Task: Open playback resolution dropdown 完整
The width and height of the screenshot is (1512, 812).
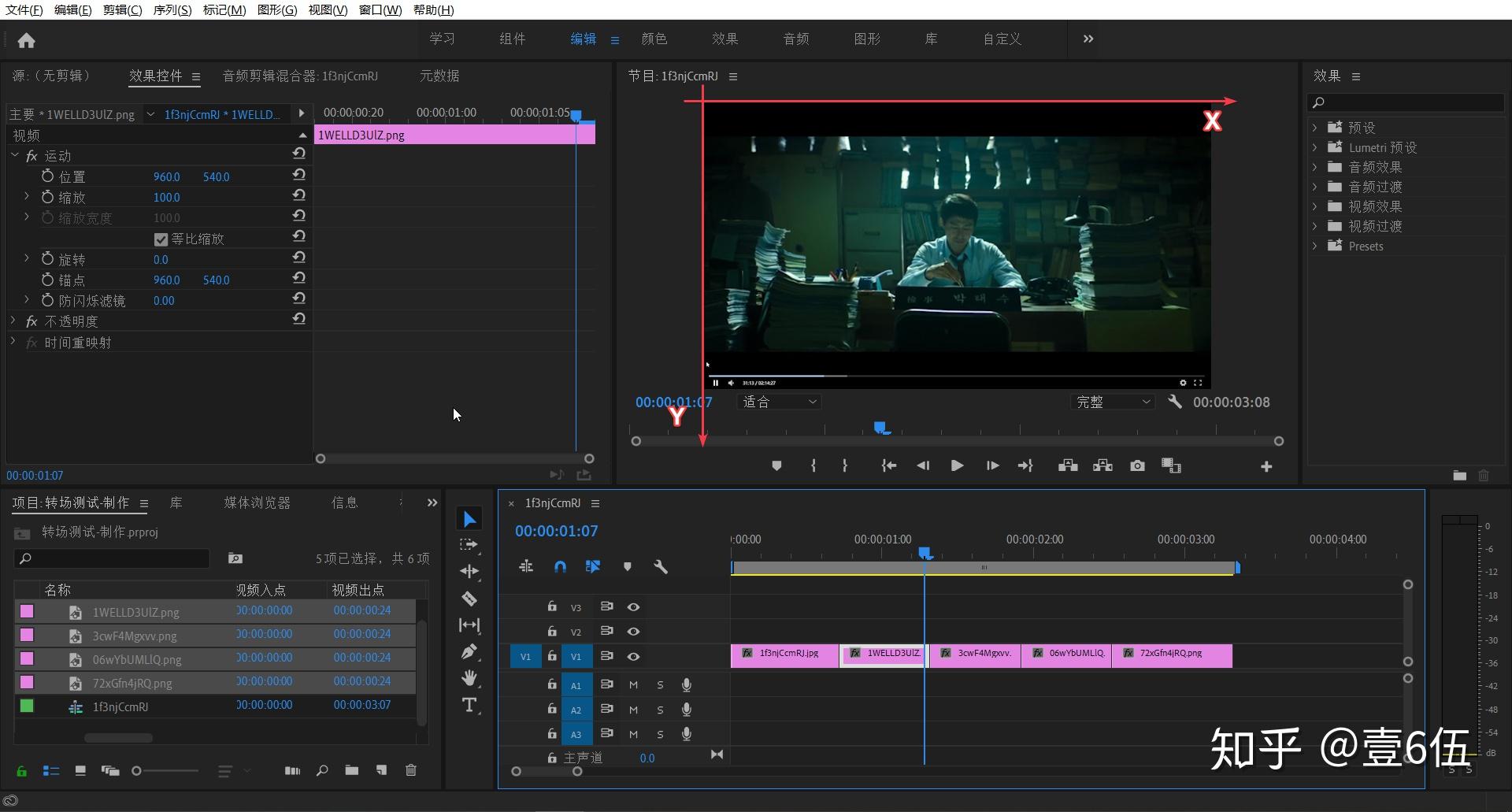Action: [x=1112, y=402]
